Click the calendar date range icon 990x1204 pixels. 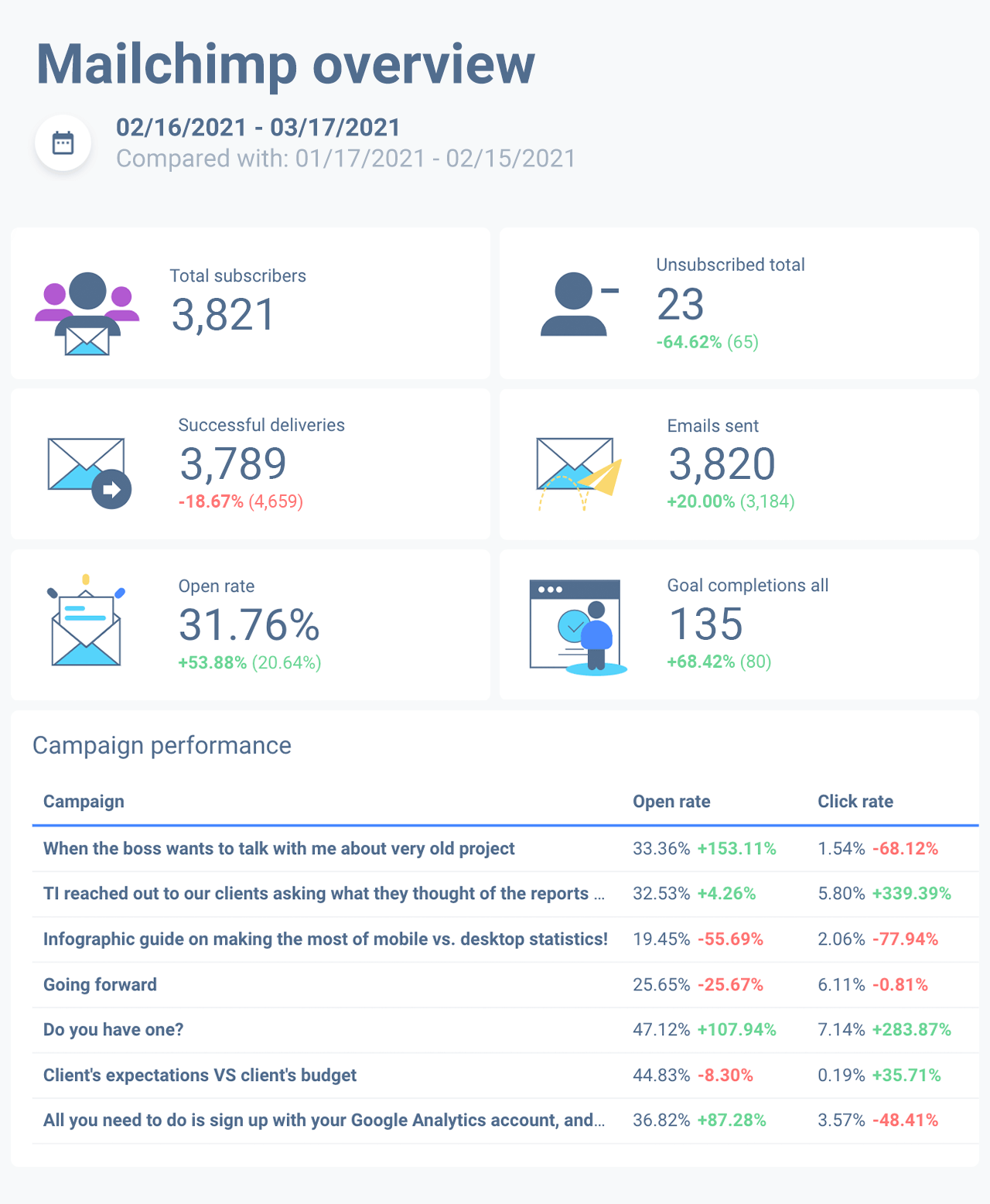coord(63,143)
